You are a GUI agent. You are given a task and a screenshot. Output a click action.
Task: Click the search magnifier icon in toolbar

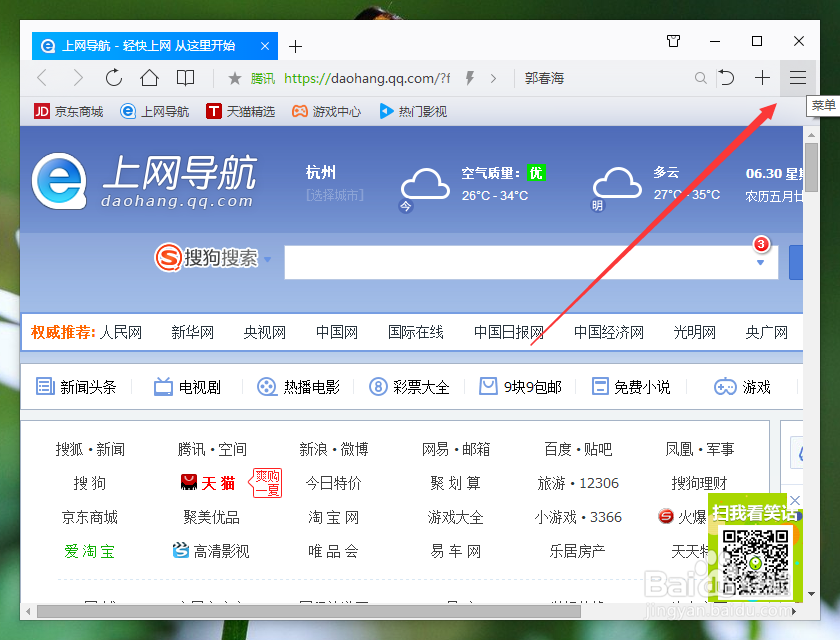click(x=700, y=78)
